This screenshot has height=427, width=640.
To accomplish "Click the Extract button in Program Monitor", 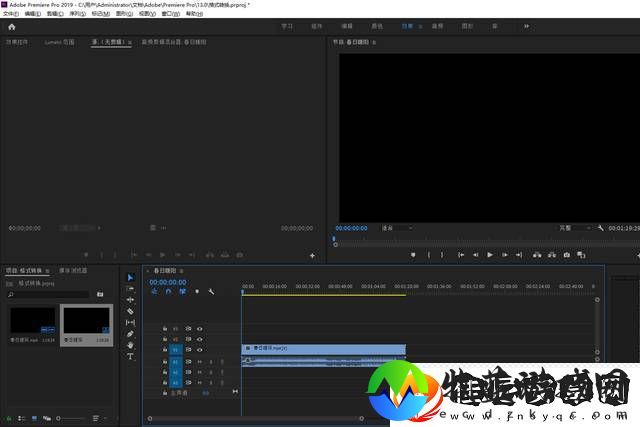I will 552,255.
